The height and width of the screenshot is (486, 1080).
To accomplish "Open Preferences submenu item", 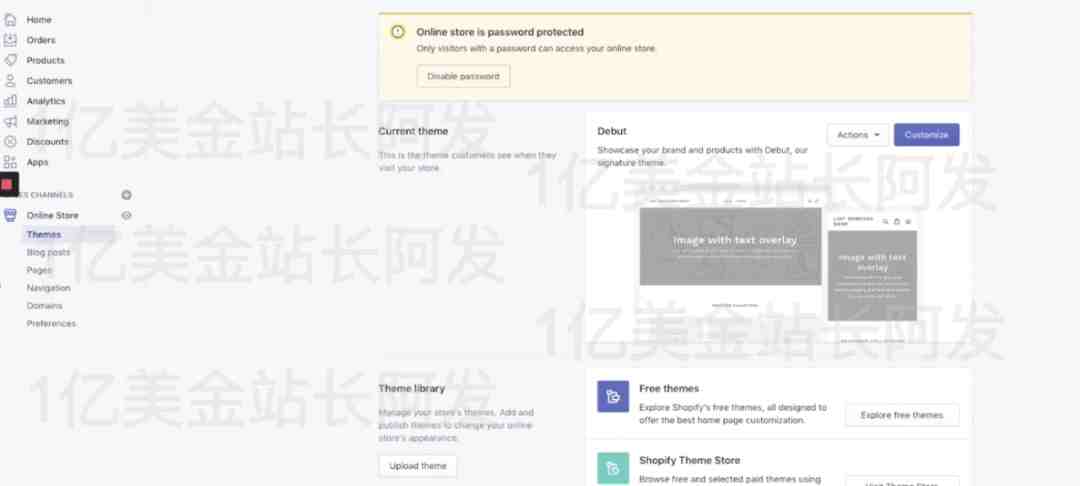I will point(52,324).
